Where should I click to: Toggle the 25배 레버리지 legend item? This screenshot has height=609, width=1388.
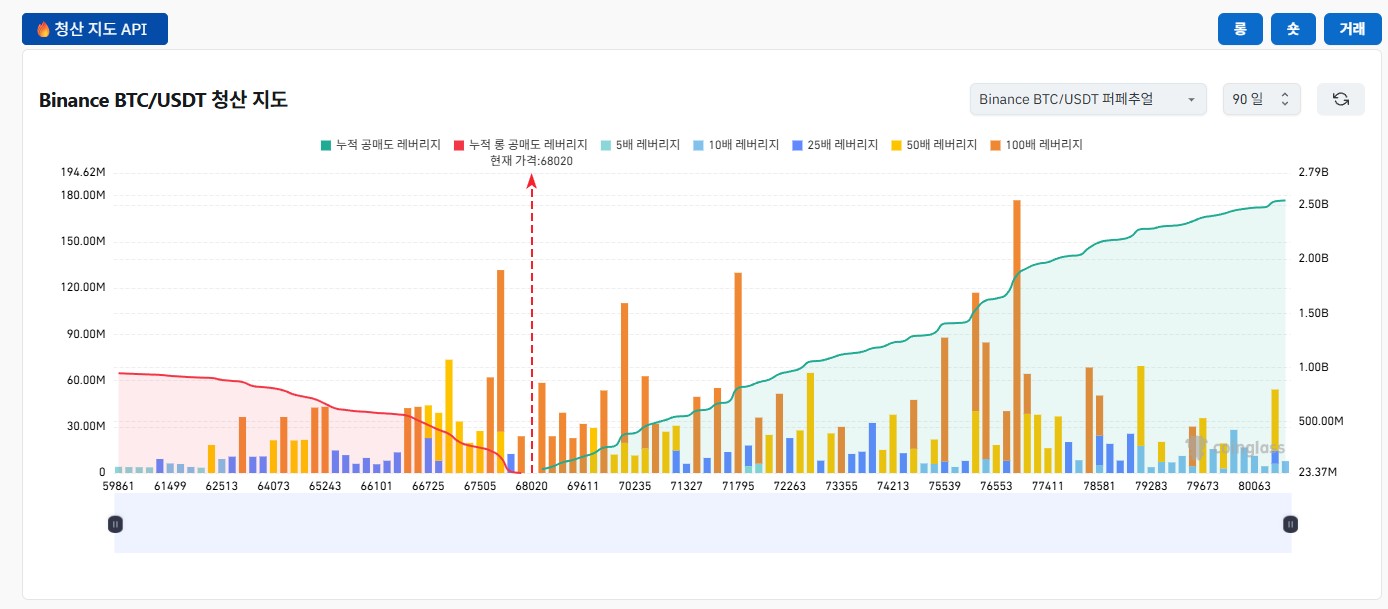pyautogui.click(x=834, y=145)
